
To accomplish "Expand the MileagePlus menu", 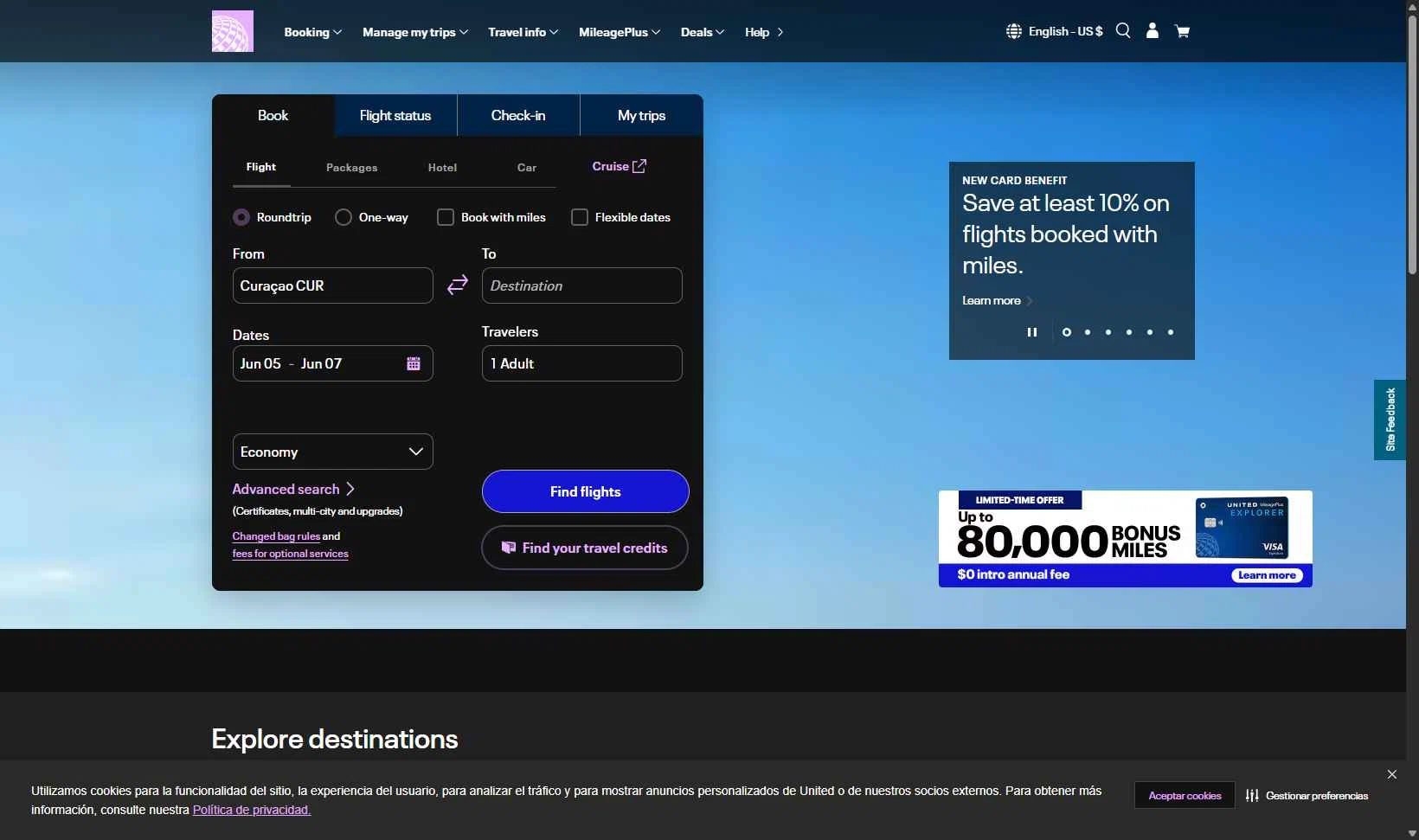I will pos(620,32).
